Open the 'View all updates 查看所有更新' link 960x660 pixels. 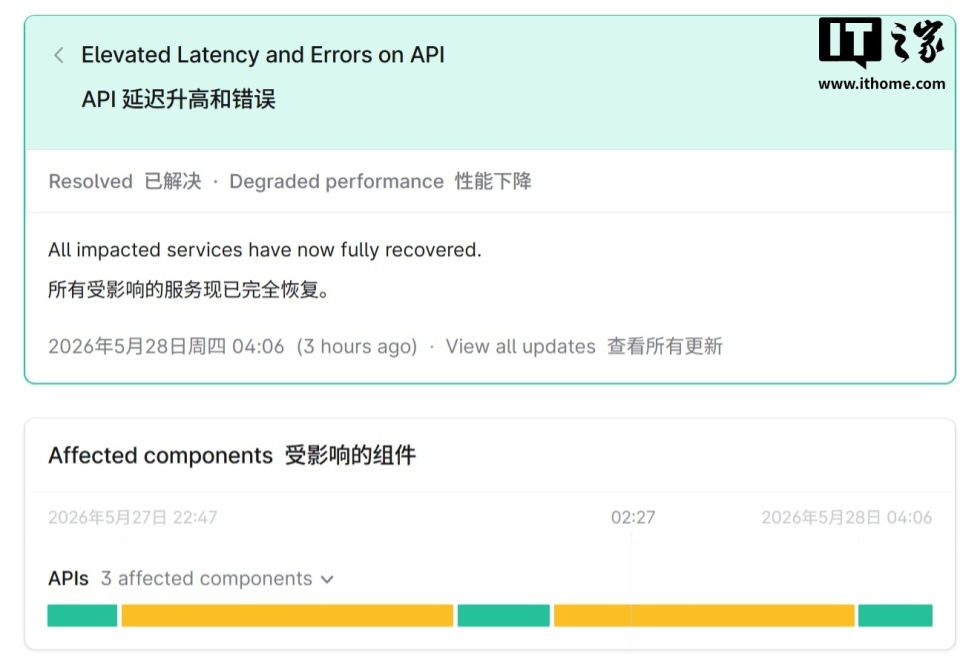584,347
